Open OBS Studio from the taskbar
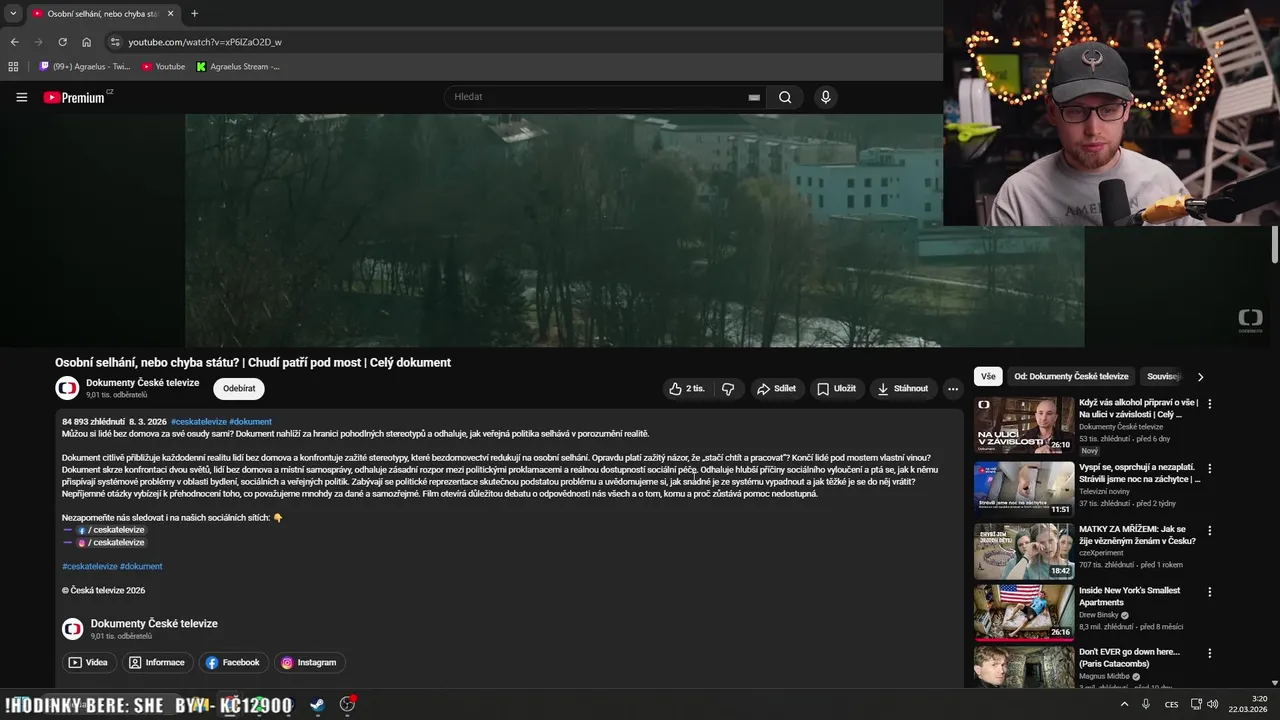 [347, 704]
